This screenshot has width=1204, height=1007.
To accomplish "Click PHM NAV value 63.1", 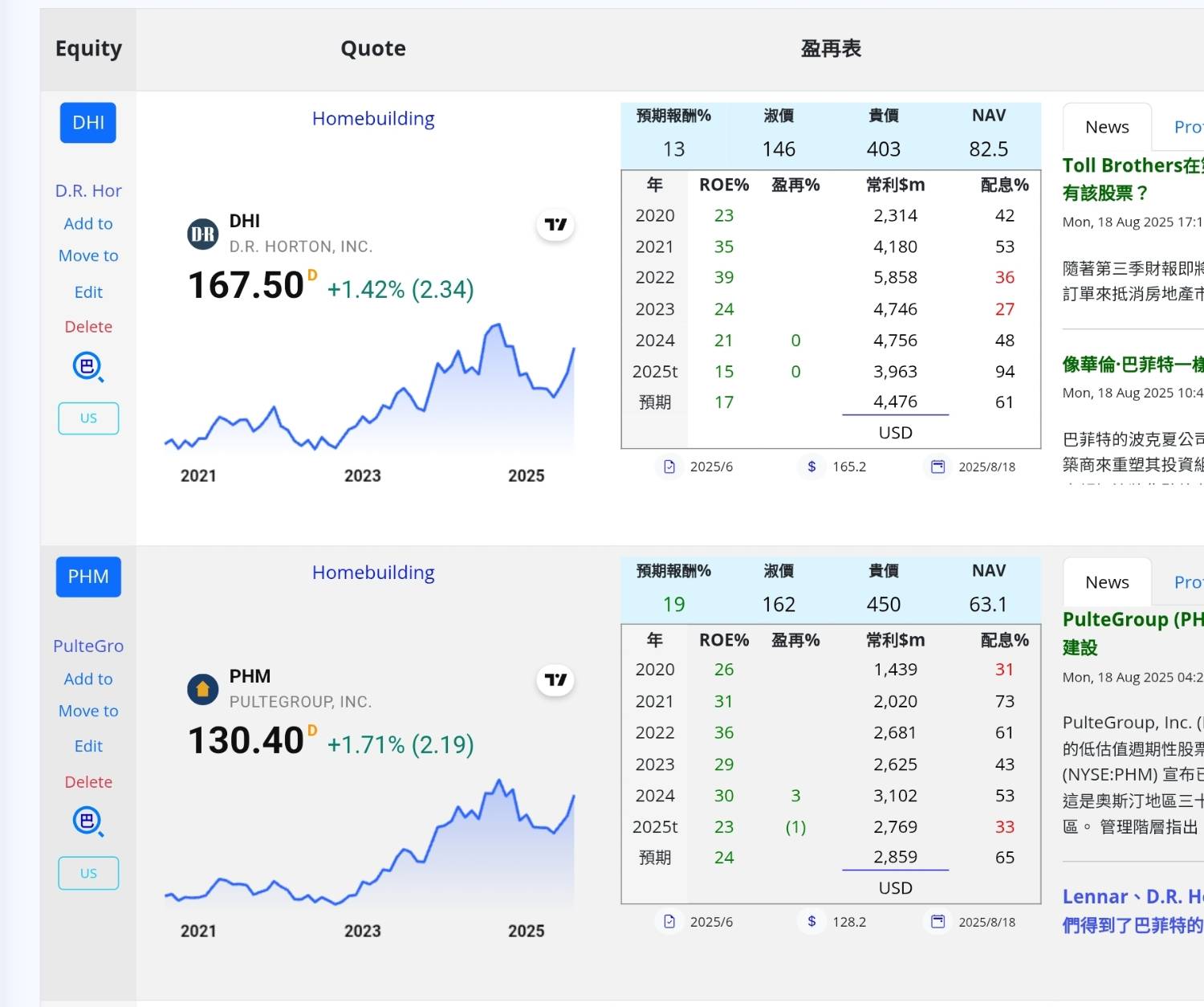I will point(988,605).
